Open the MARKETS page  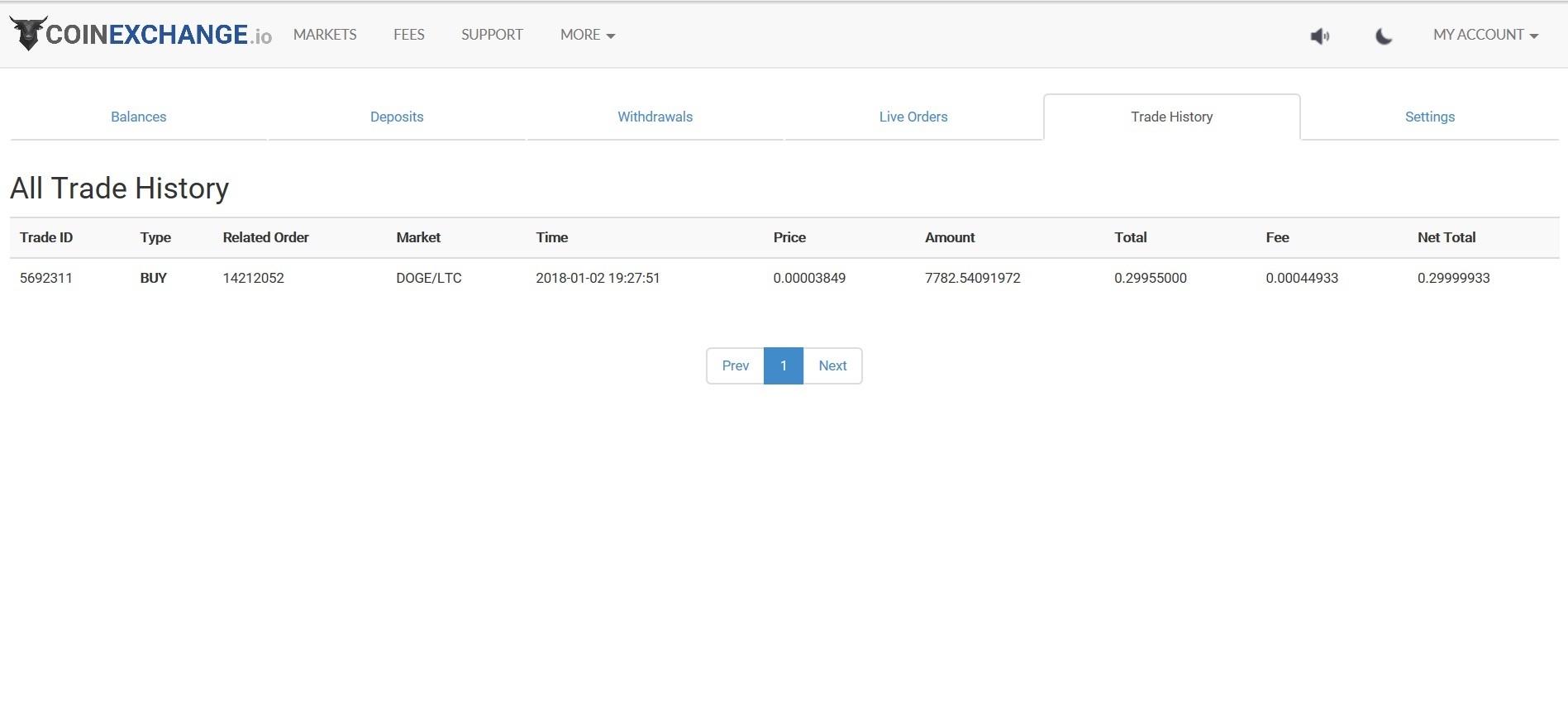[x=325, y=35]
